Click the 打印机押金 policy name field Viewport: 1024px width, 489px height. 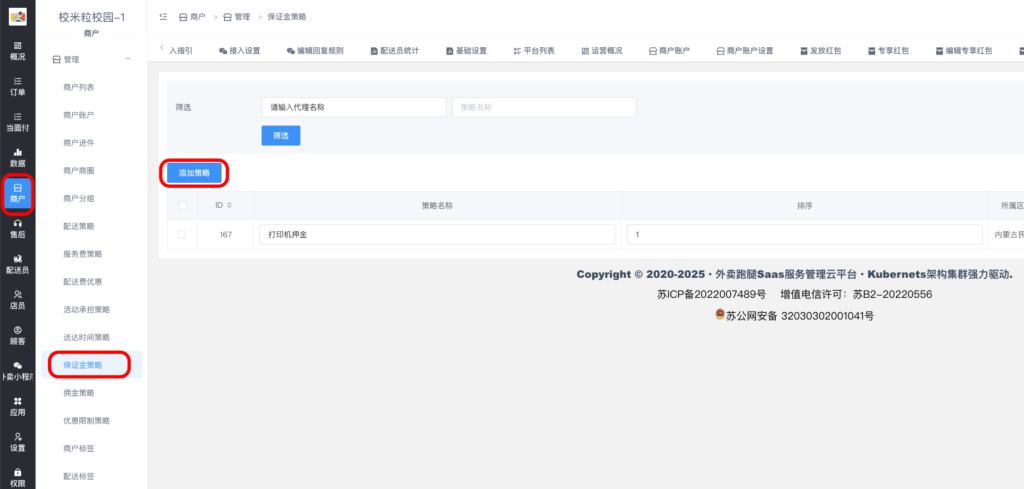(x=438, y=234)
